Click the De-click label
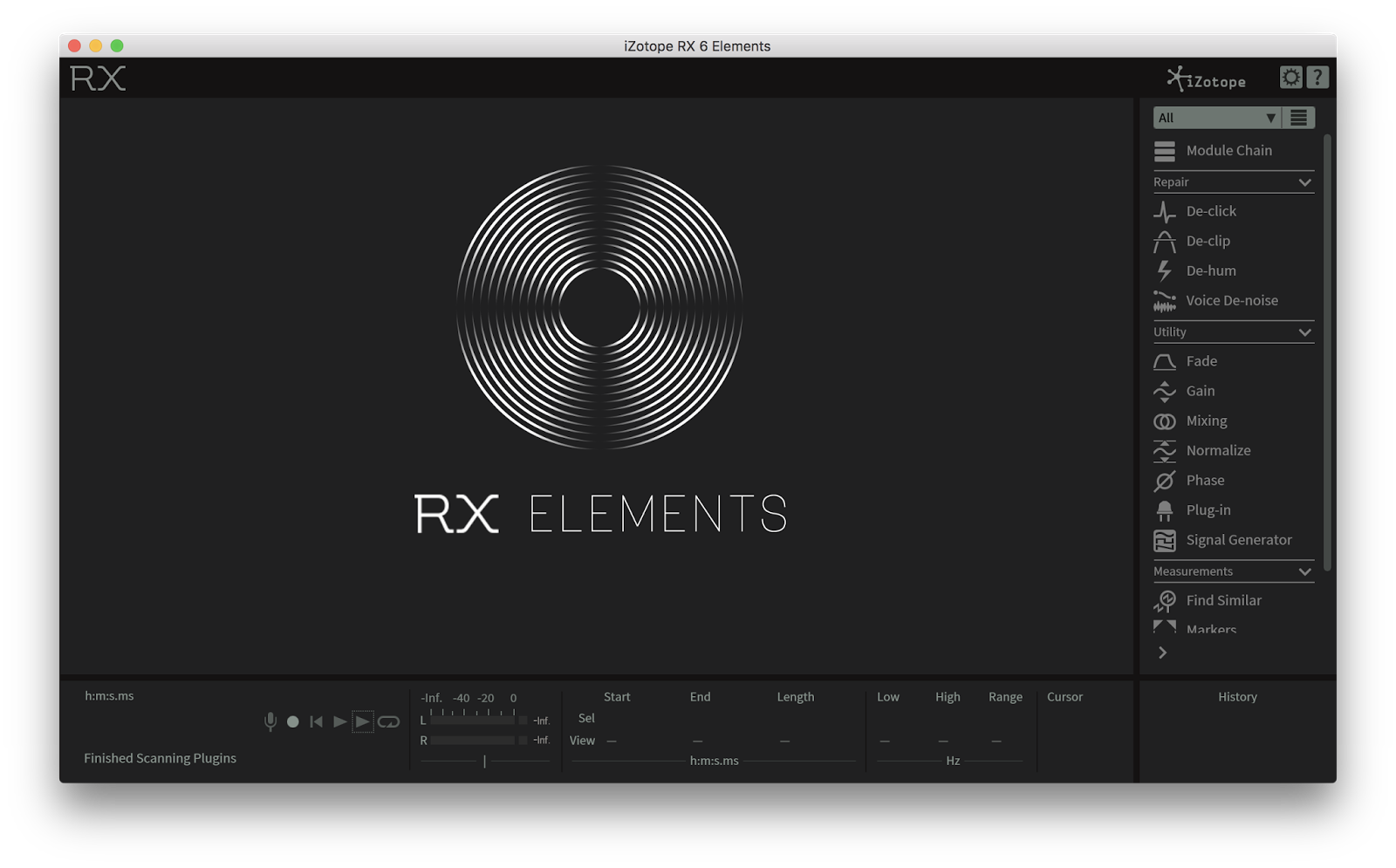The image size is (1396, 868). click(x=1211, y=211)
